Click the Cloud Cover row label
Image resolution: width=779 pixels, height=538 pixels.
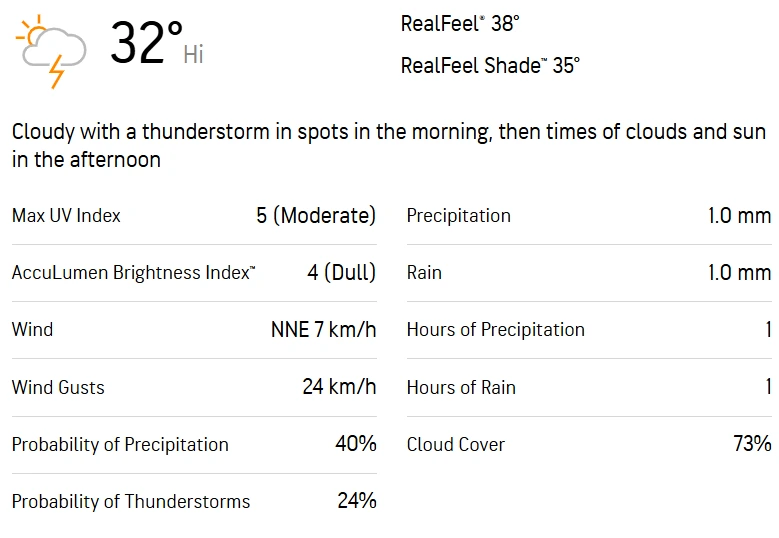pos(455,445)
